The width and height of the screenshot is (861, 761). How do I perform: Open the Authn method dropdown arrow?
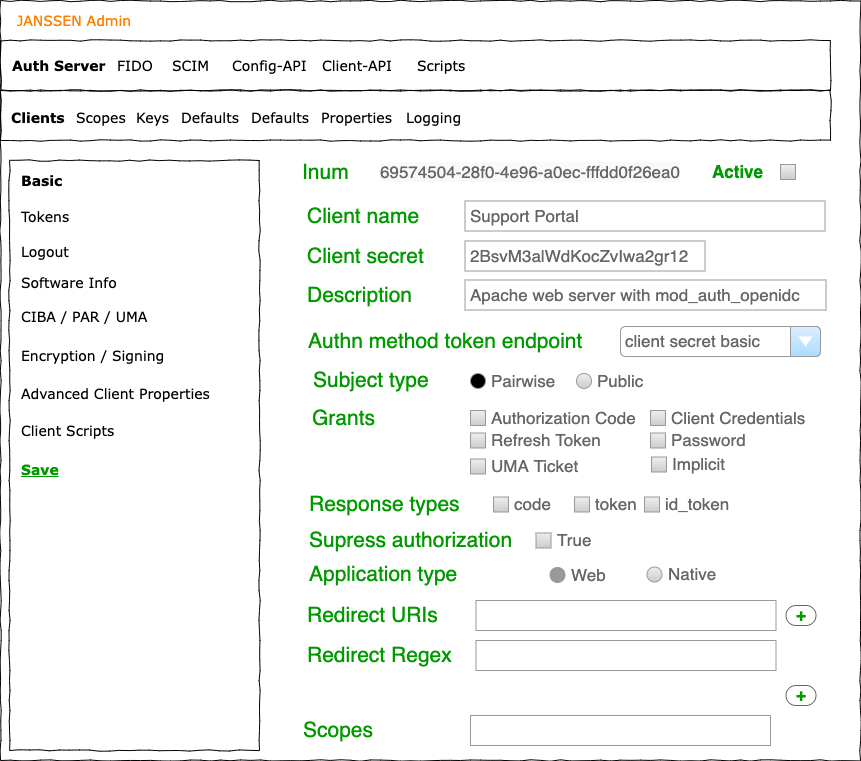[805, 342]
